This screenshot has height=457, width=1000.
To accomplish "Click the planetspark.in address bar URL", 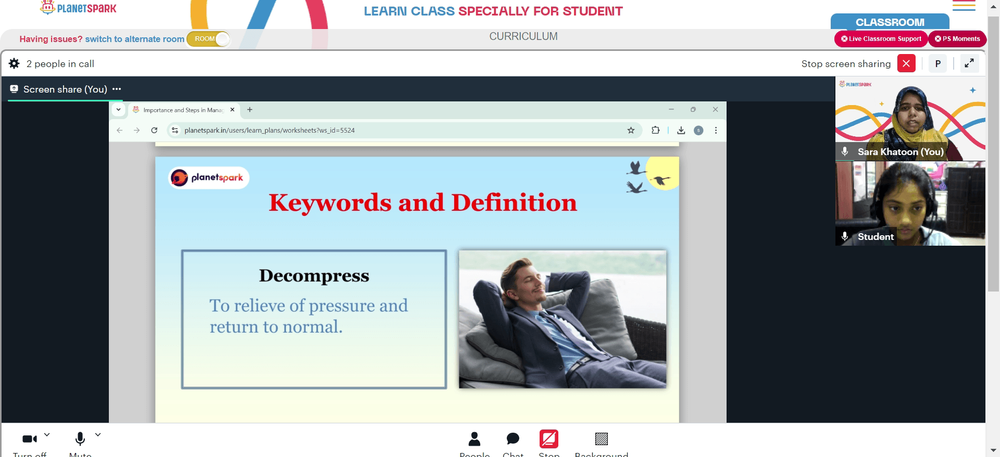I will tap(269, 130).
